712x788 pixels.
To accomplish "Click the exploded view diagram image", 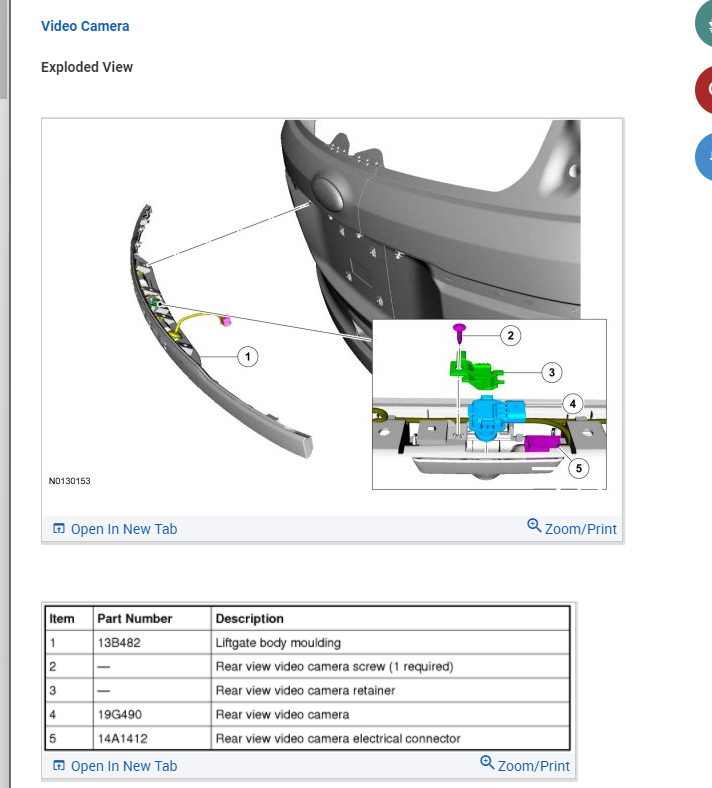I will [x=332, y=317].
